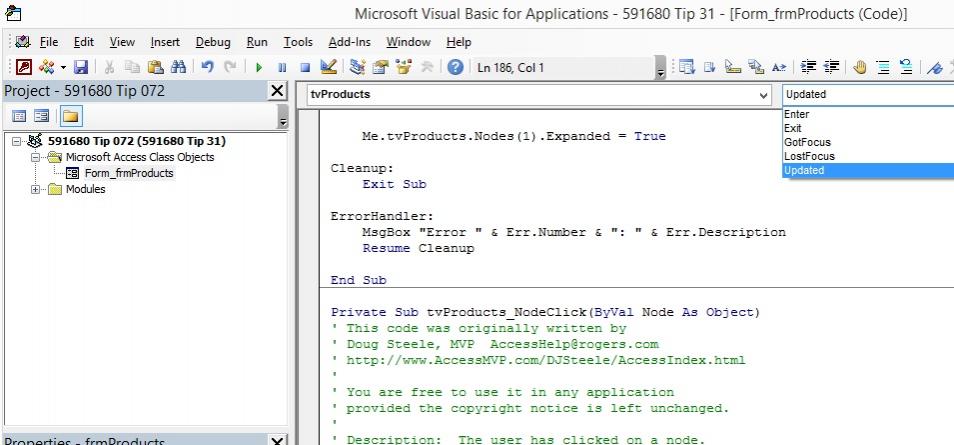The width and height of the screenshot is (954, 445).
Task: Switch to Microsoft Access via View icon
Action: pyautogui.click(x=24, y=67)
